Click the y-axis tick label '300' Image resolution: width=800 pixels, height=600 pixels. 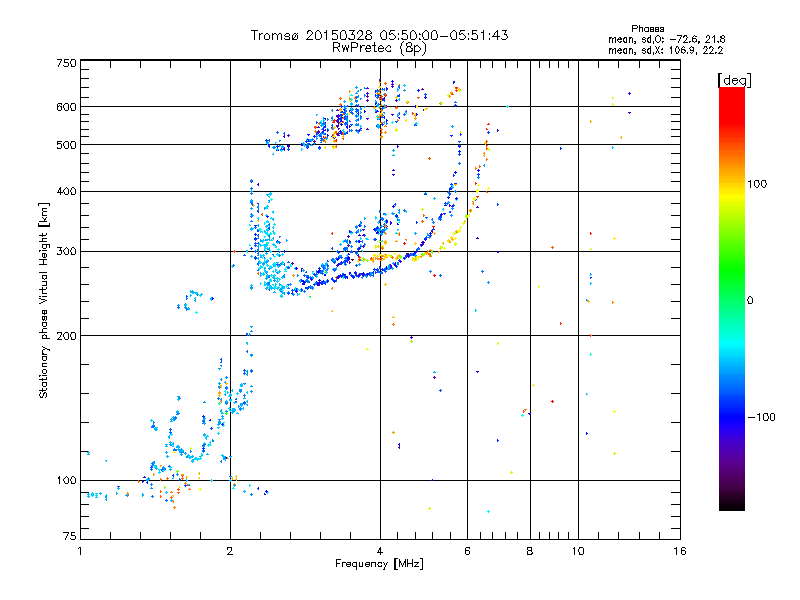pos(66,251)
